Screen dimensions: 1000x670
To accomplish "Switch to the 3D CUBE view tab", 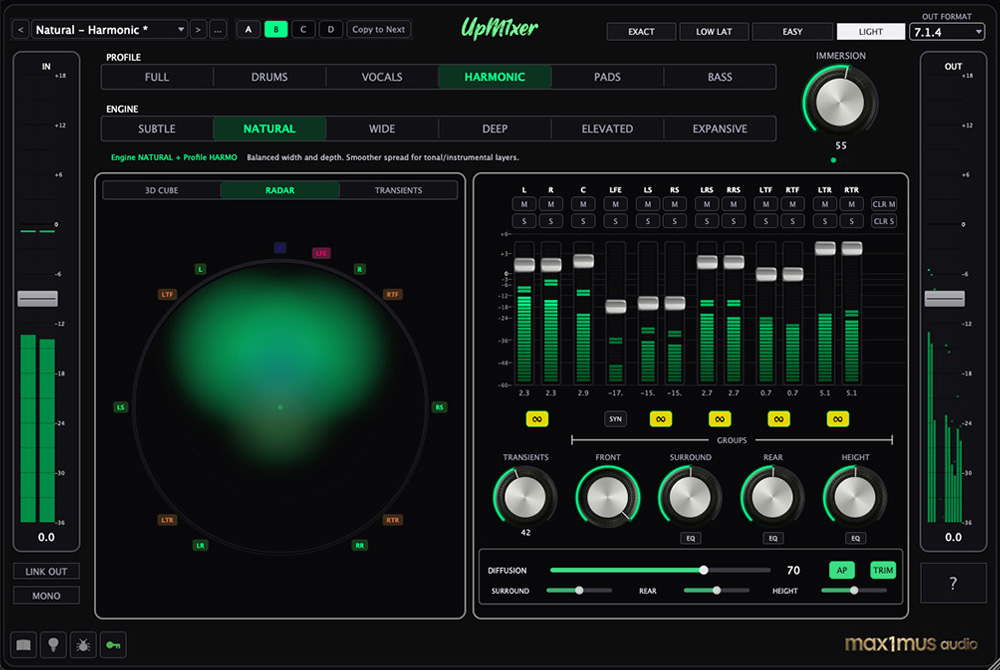I will tap(162, 190).
